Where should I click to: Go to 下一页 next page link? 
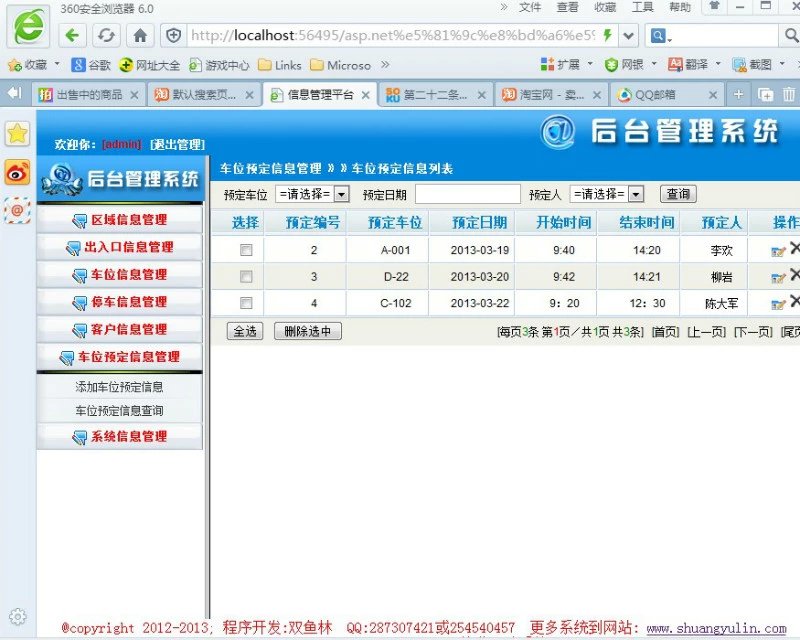coord(753,332)
